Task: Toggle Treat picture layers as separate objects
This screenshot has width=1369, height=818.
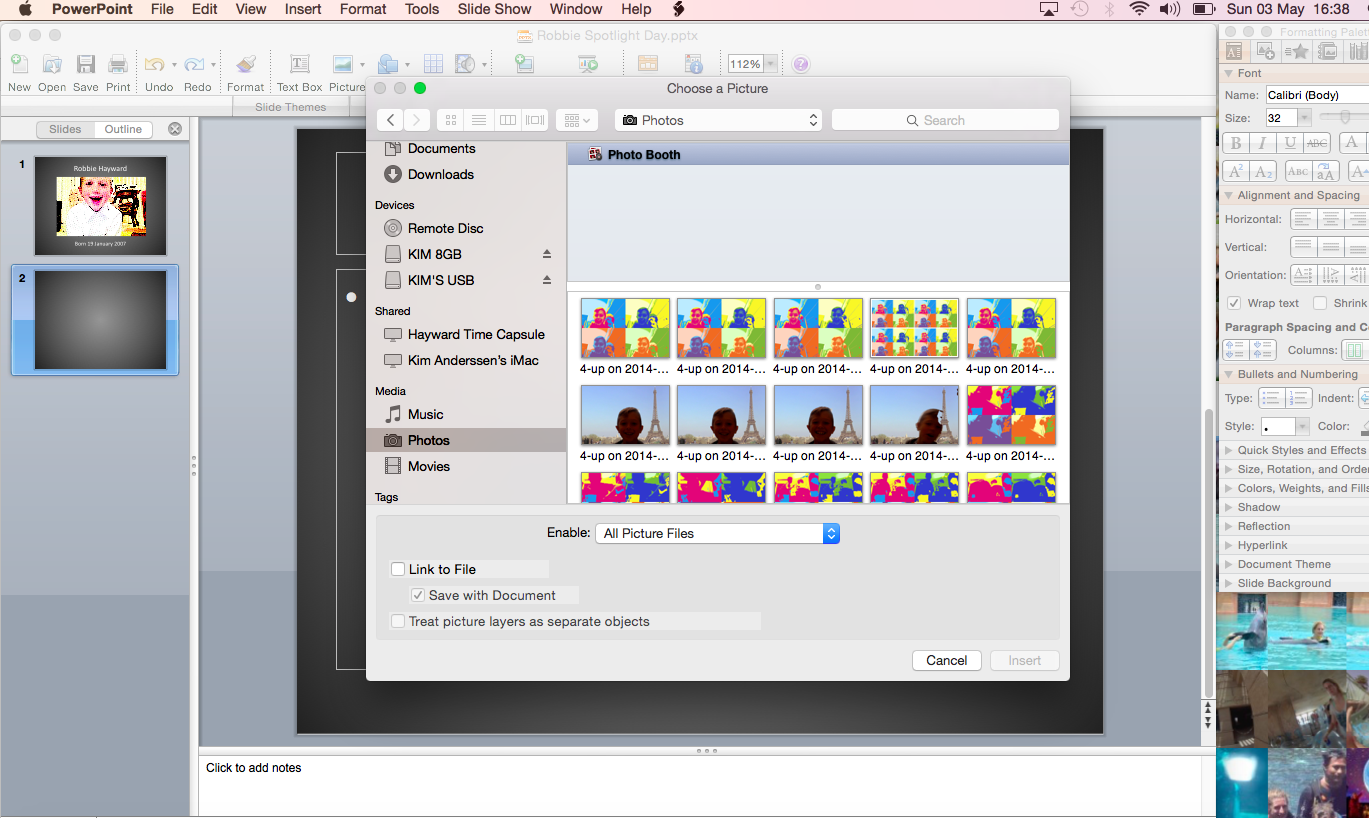Action: tap(398, 621)
